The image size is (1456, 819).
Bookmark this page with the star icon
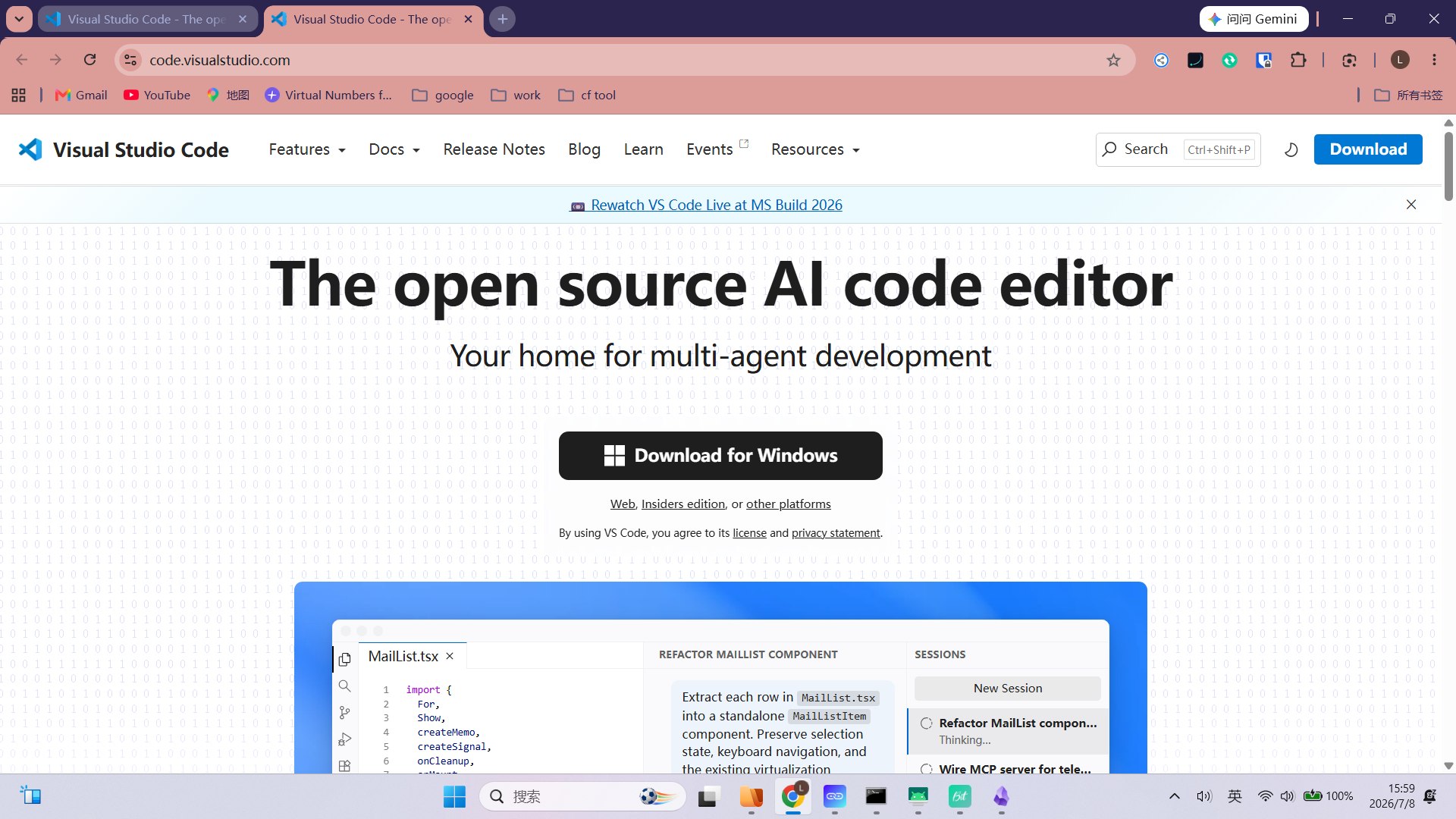pyautogui.click(x=1113, y=60)
